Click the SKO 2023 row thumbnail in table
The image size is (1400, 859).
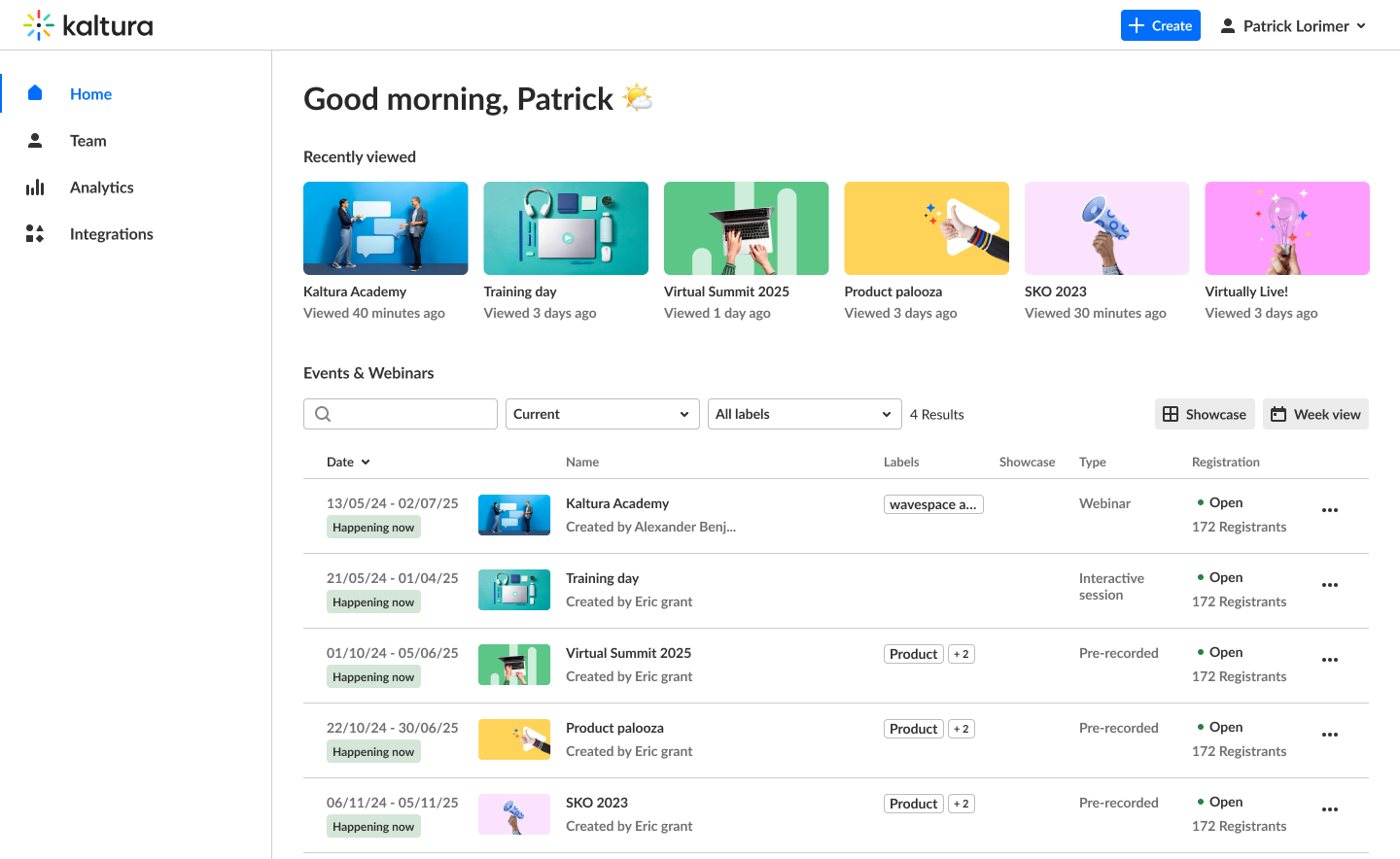pos(514,814)
